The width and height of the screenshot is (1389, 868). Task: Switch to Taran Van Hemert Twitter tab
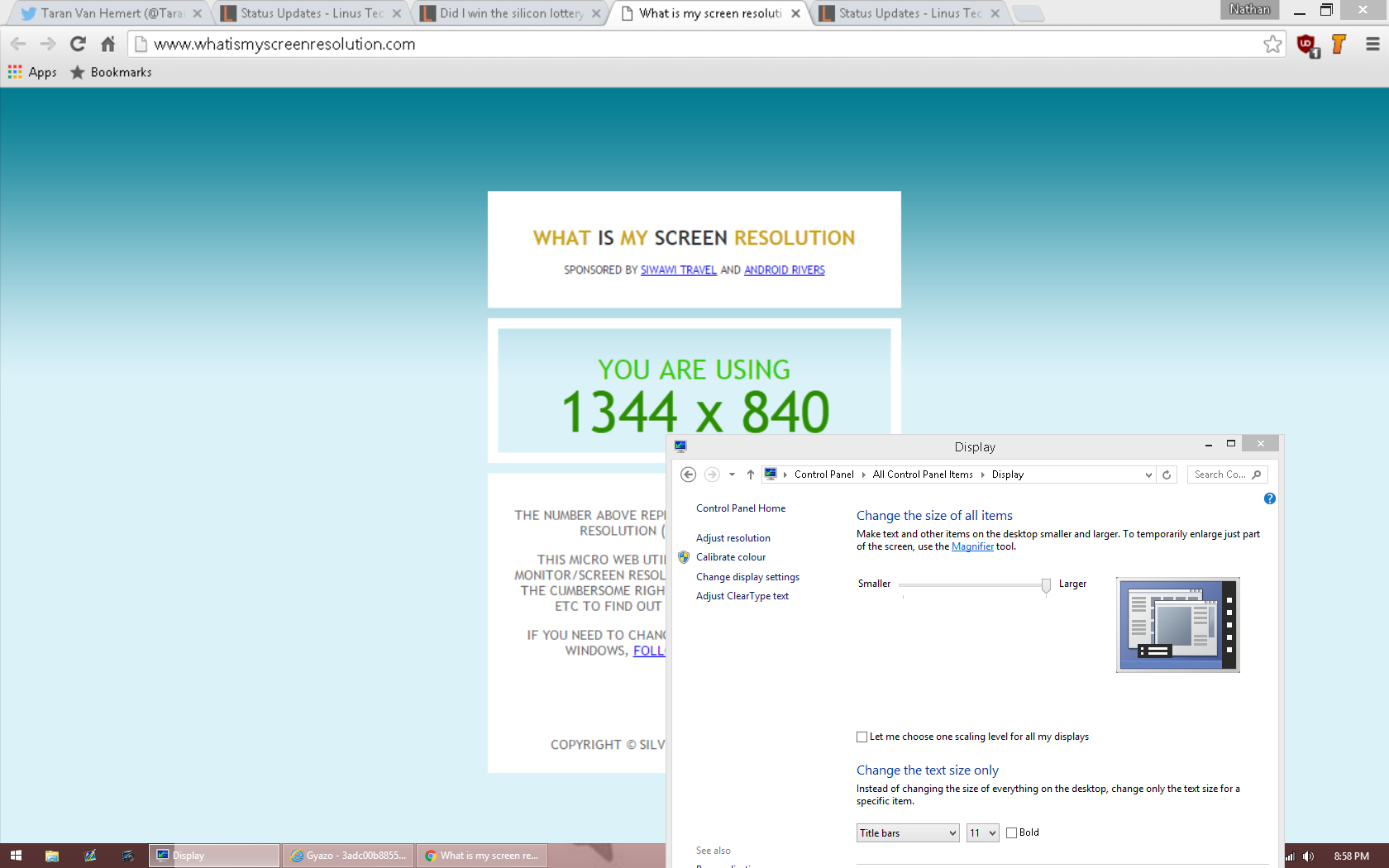point(111,13)
